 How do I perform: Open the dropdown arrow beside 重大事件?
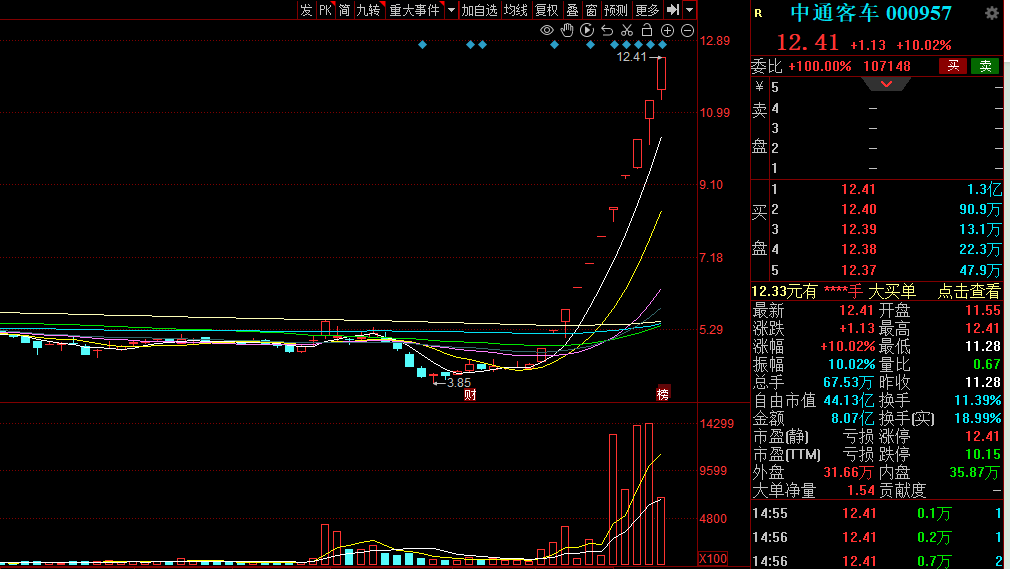coord(451,10)
